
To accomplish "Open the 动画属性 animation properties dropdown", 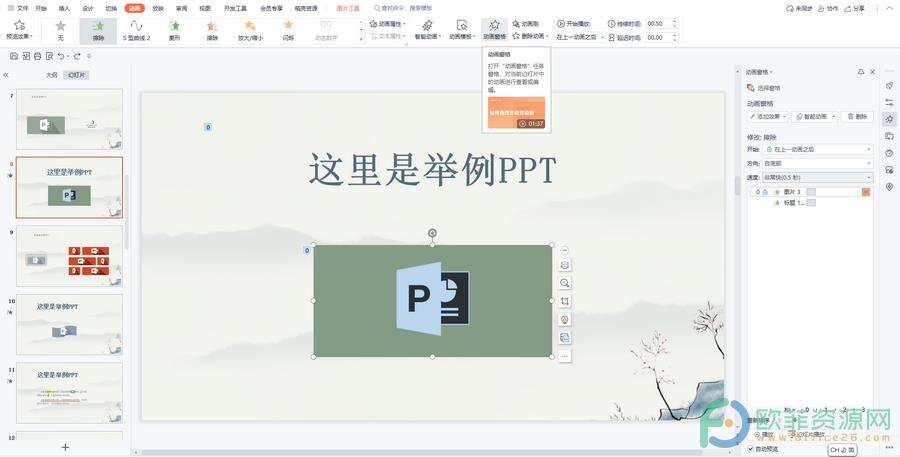I will click(387, 24).
